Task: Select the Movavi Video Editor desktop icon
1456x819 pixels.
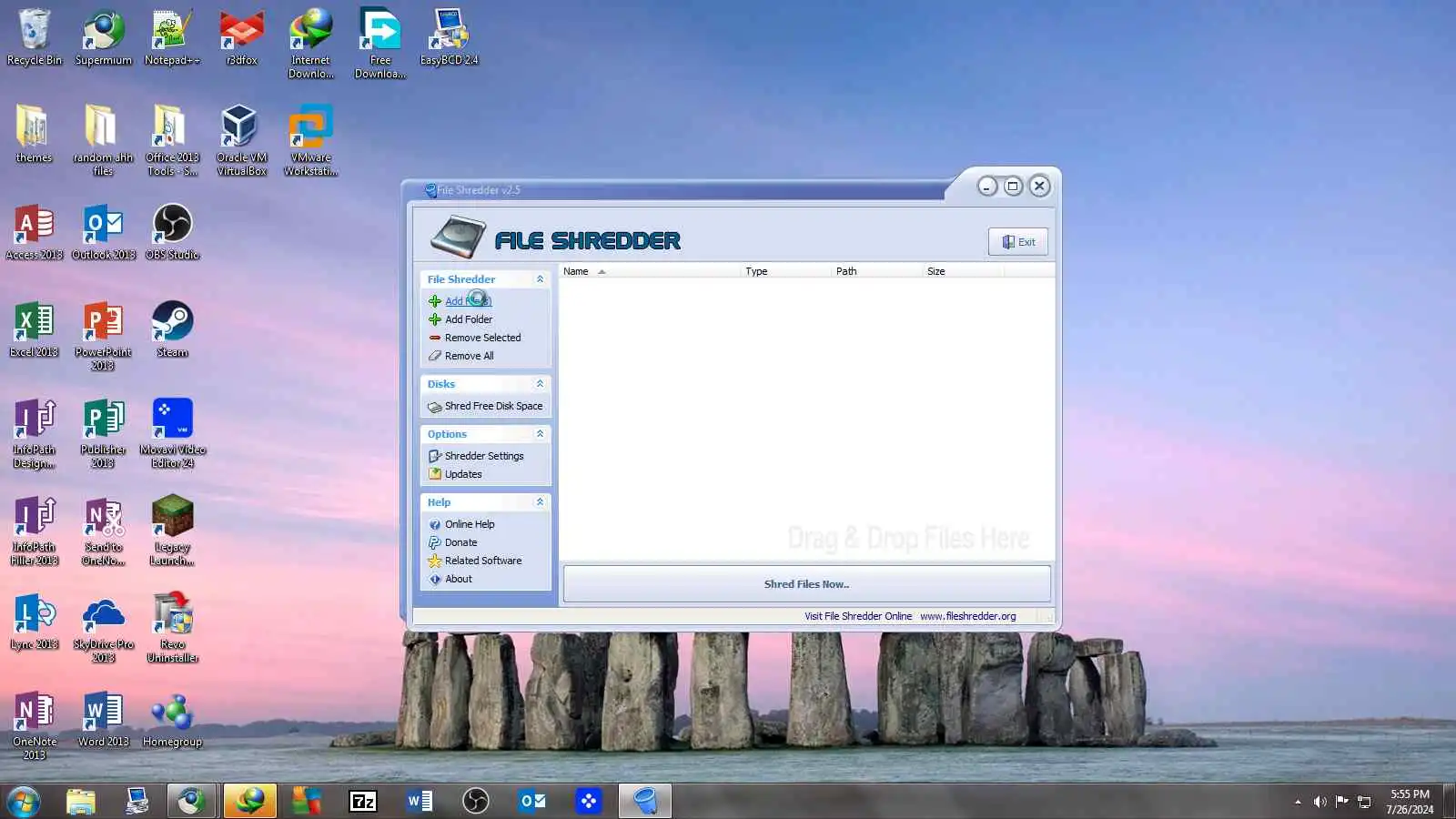Action: coord(173,433)
